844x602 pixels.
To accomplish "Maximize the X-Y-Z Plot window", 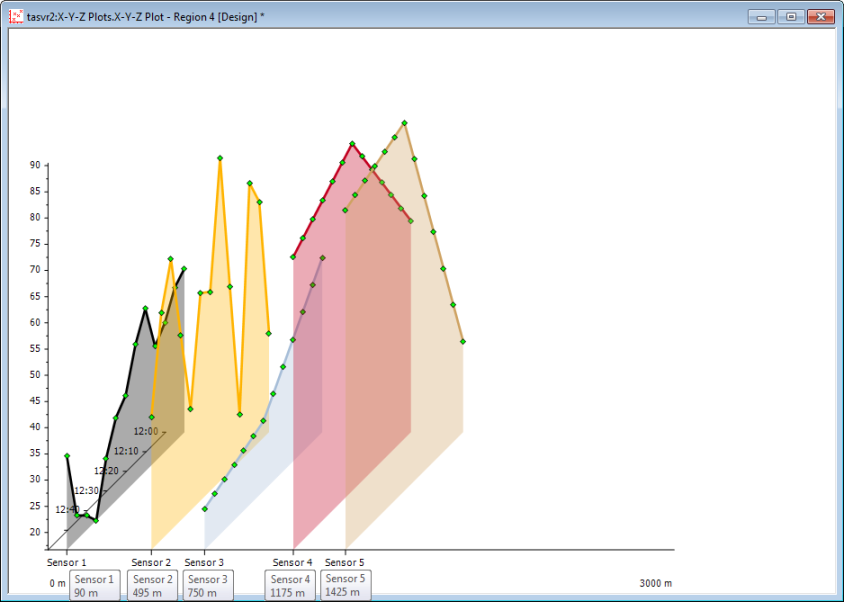I will (x=791, y=16).
